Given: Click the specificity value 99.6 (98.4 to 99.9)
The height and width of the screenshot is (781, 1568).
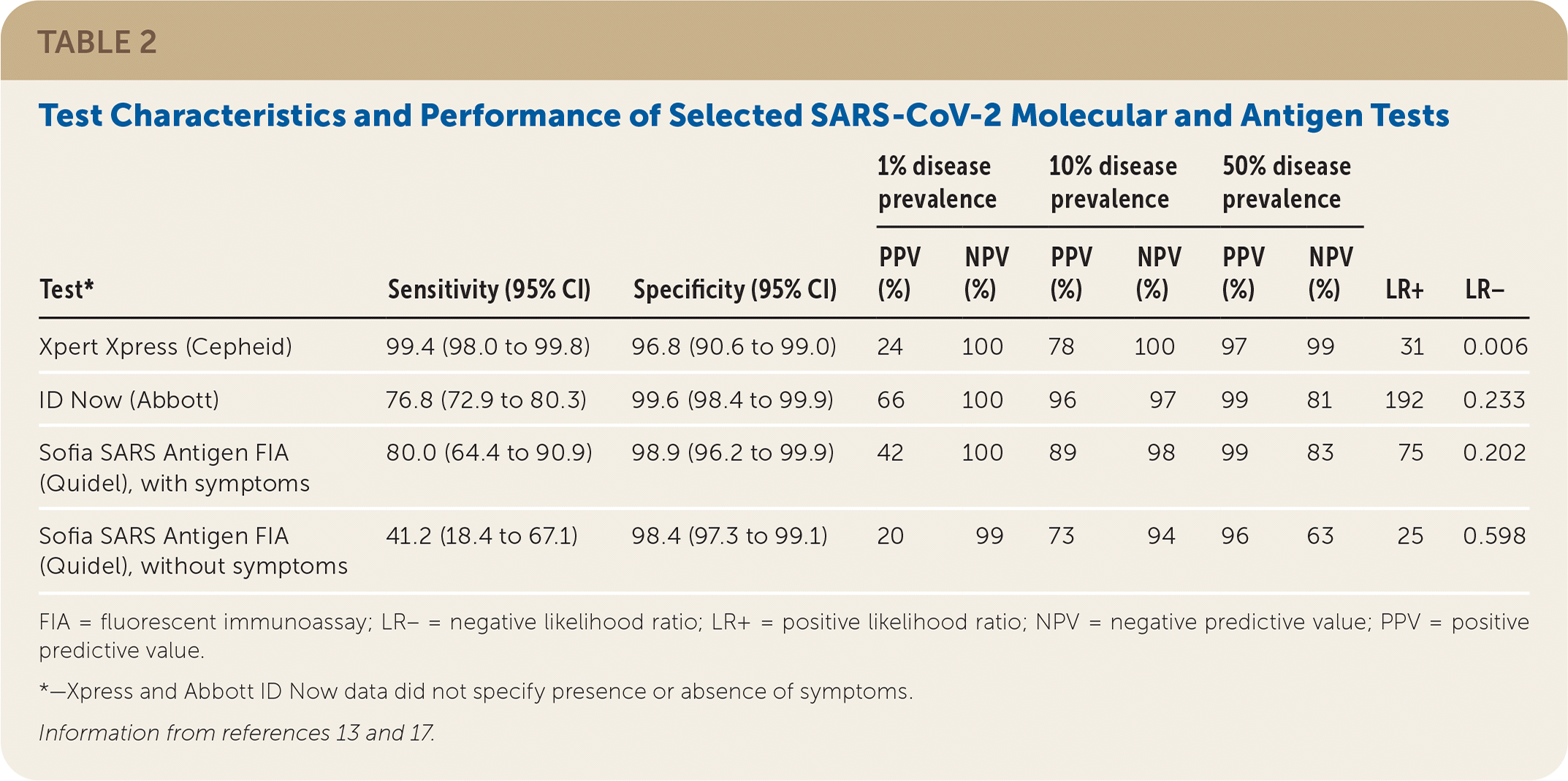Looking at the screenshot, I should (x=732, y=400).
